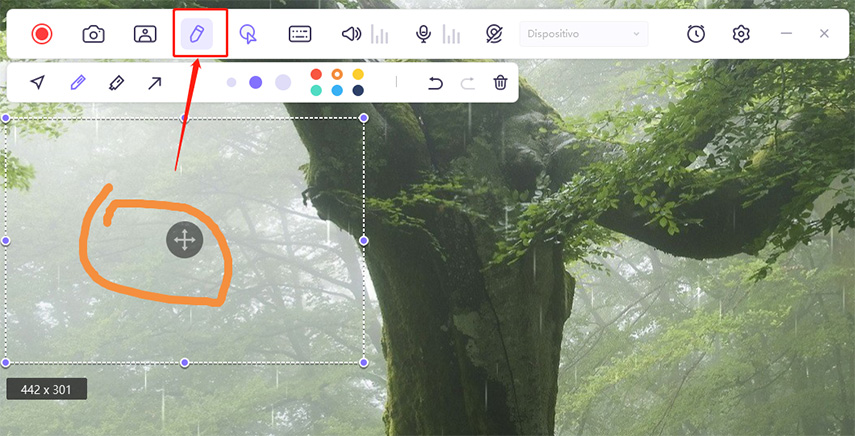Redo the annotation stroke

click(x=467, y=83)
